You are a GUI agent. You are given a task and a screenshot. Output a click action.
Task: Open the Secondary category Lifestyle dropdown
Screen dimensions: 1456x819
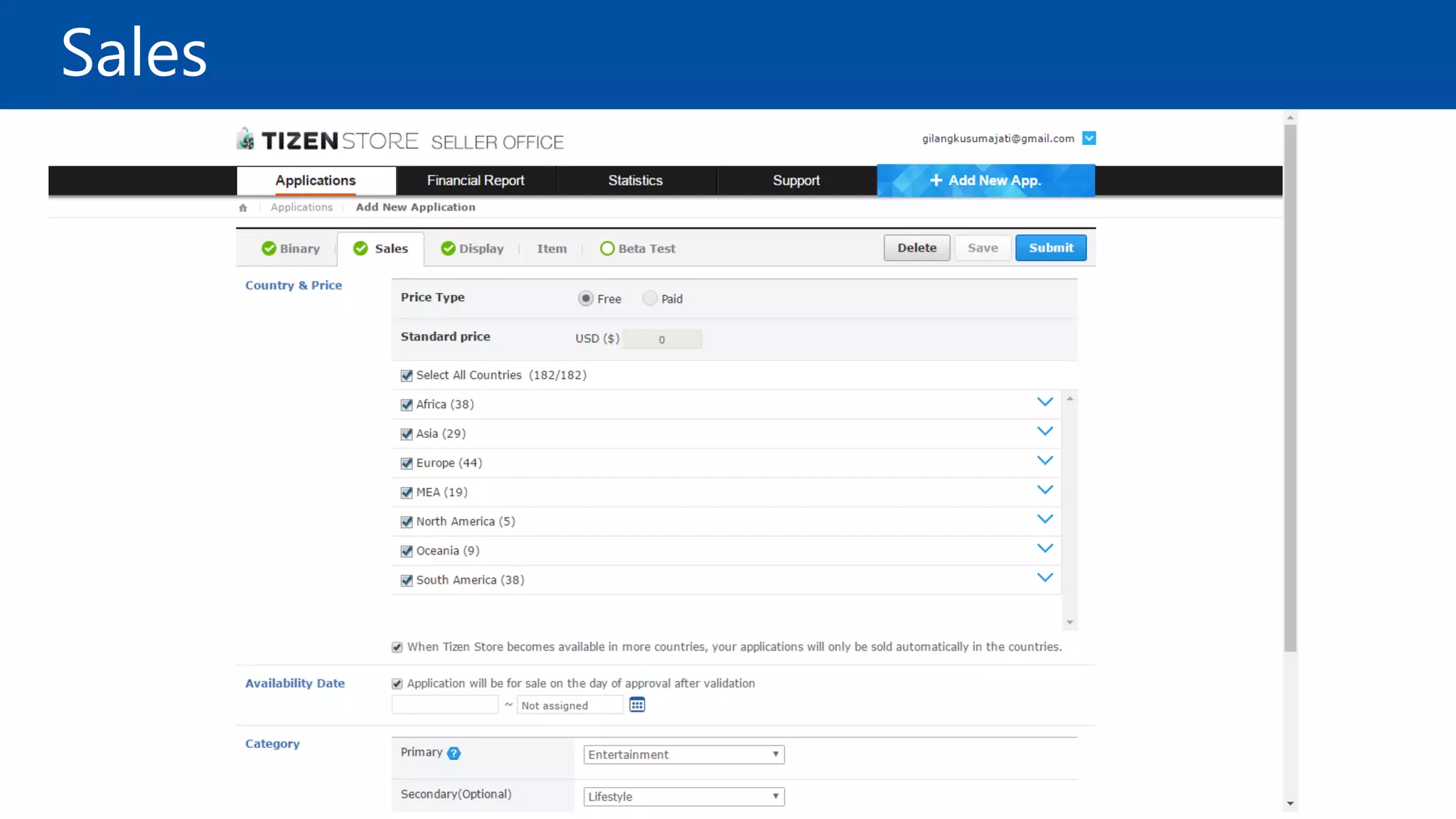[x=683, y=796]
